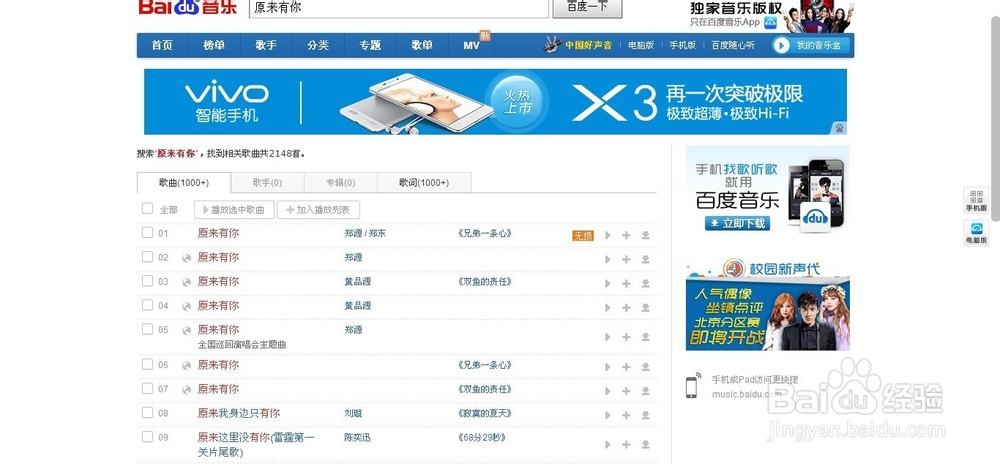Tick checkbox for song 07

point(147,388)
